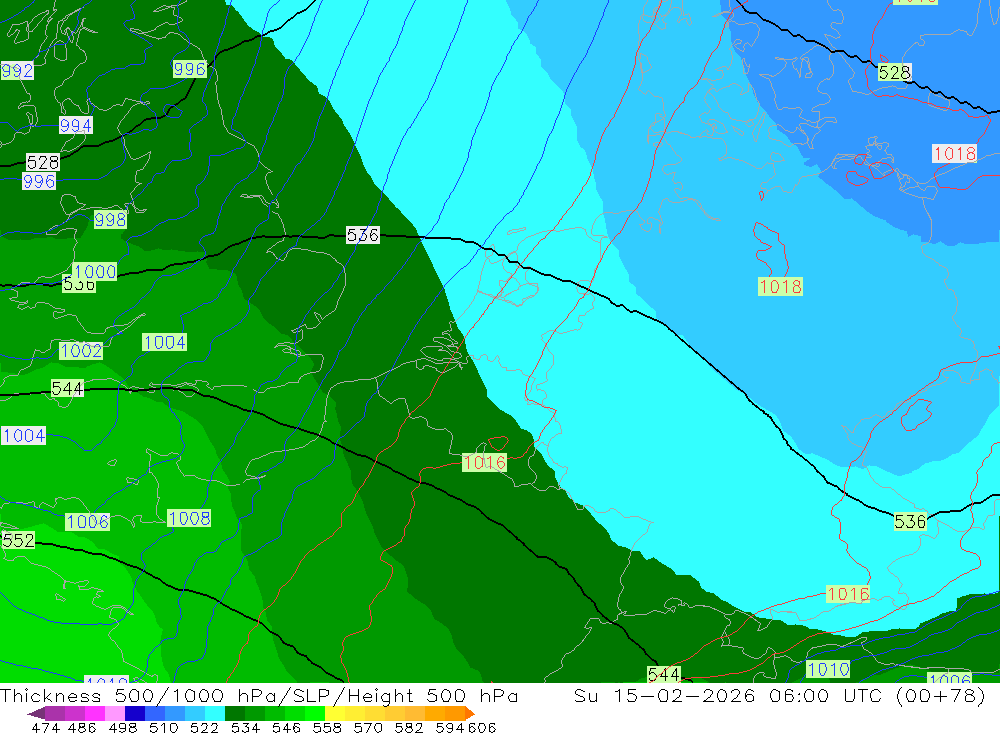Click the 606 legend scale value
The image size is (1000, 733).
coord(482,727)
